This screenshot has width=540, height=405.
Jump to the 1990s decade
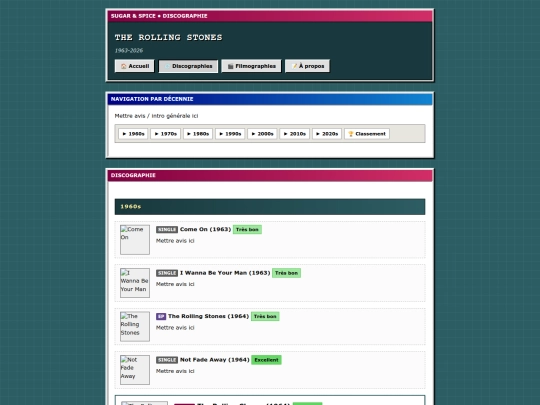(230, 134)
